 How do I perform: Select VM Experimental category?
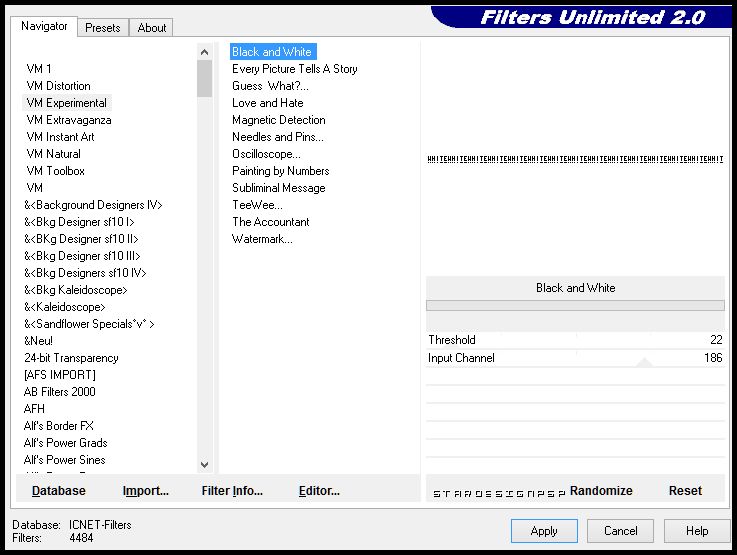(x=67, y=102)
